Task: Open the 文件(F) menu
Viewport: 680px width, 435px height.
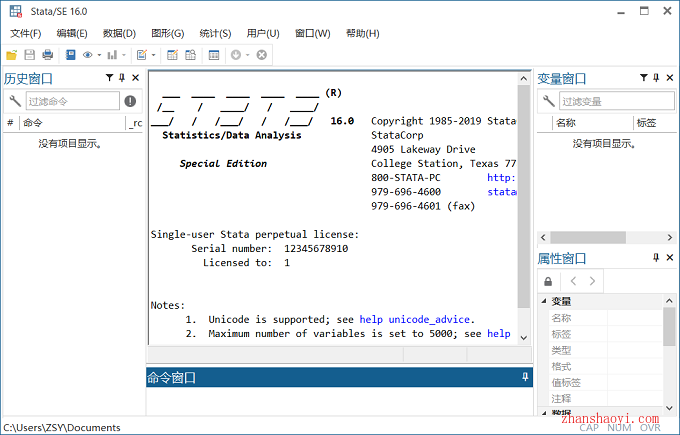Action: click(x=26, y=33)
